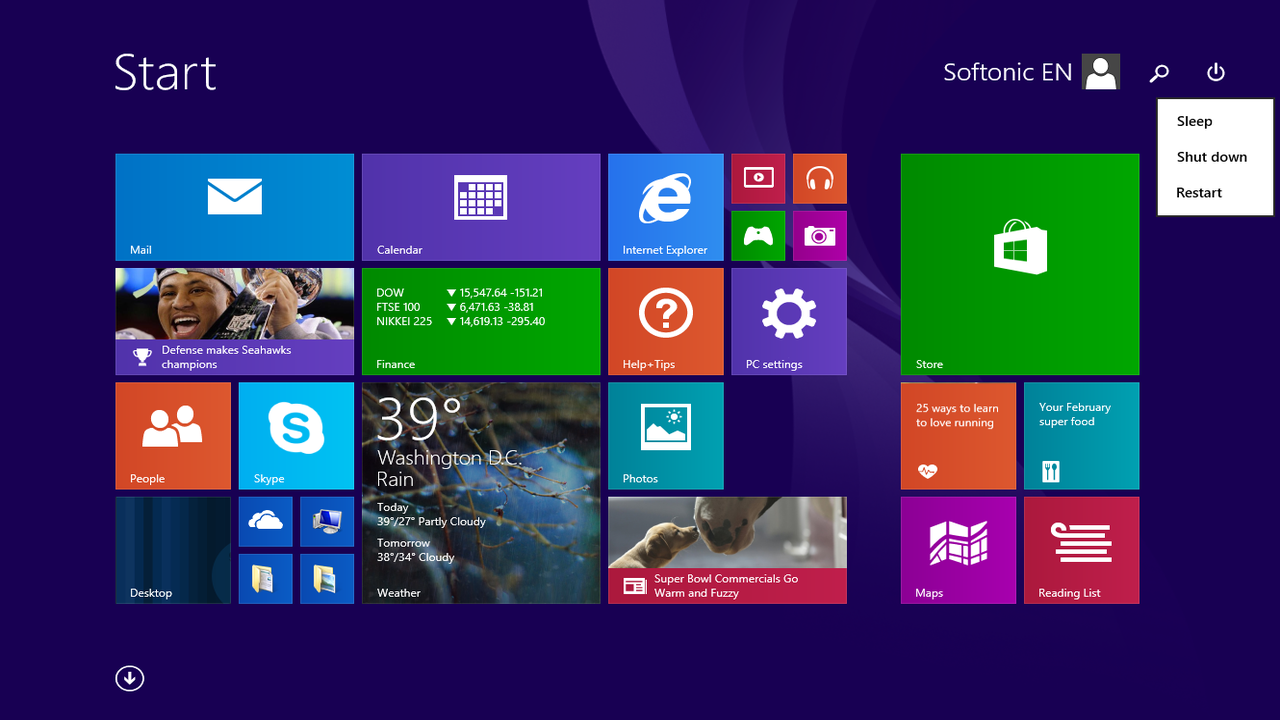Open the Windows Store tile

pyautogui.click(x=1019, y=263)
